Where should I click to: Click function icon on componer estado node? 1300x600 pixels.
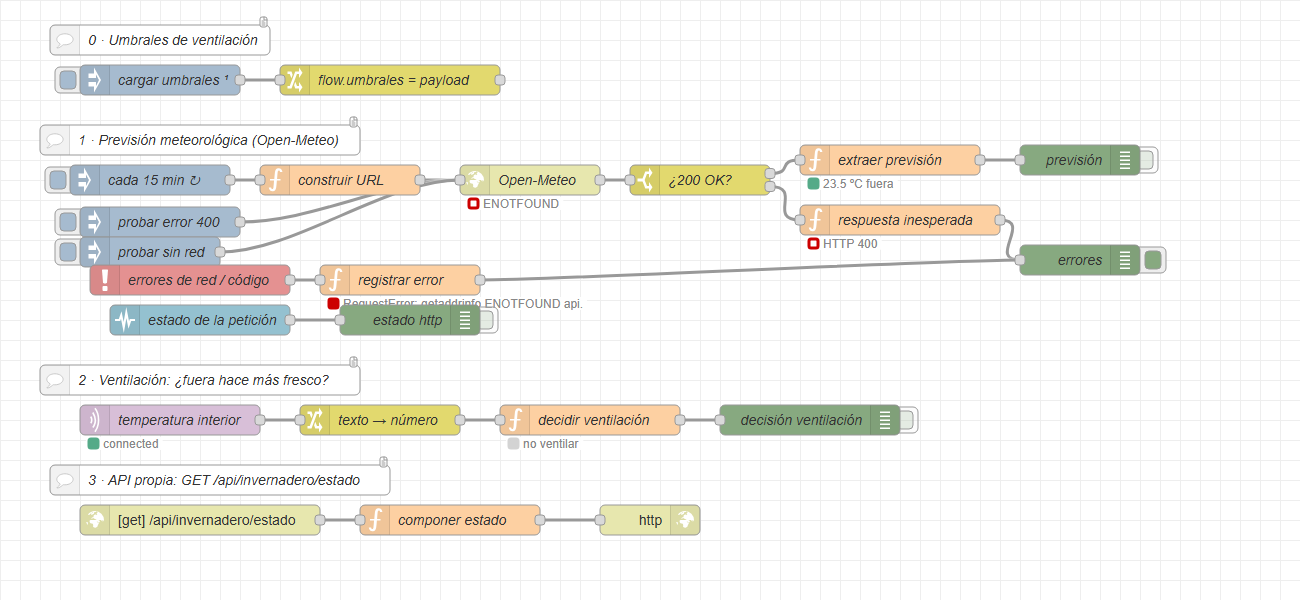pos(375,520)
